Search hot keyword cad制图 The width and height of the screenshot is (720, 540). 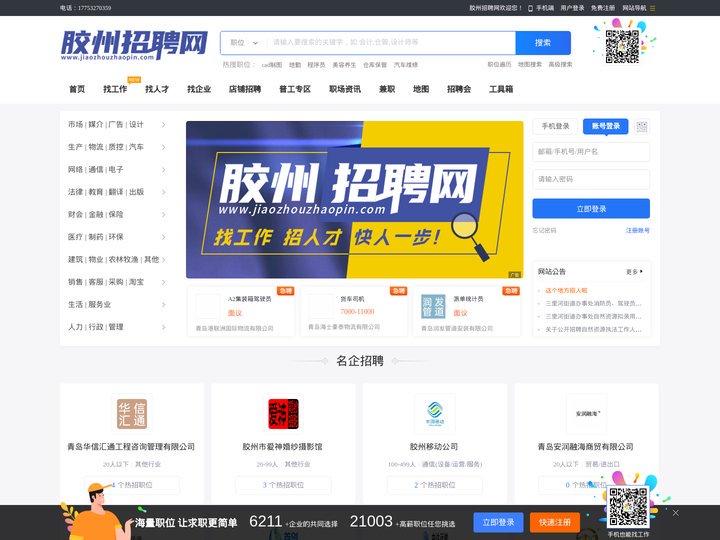point(272,65)
